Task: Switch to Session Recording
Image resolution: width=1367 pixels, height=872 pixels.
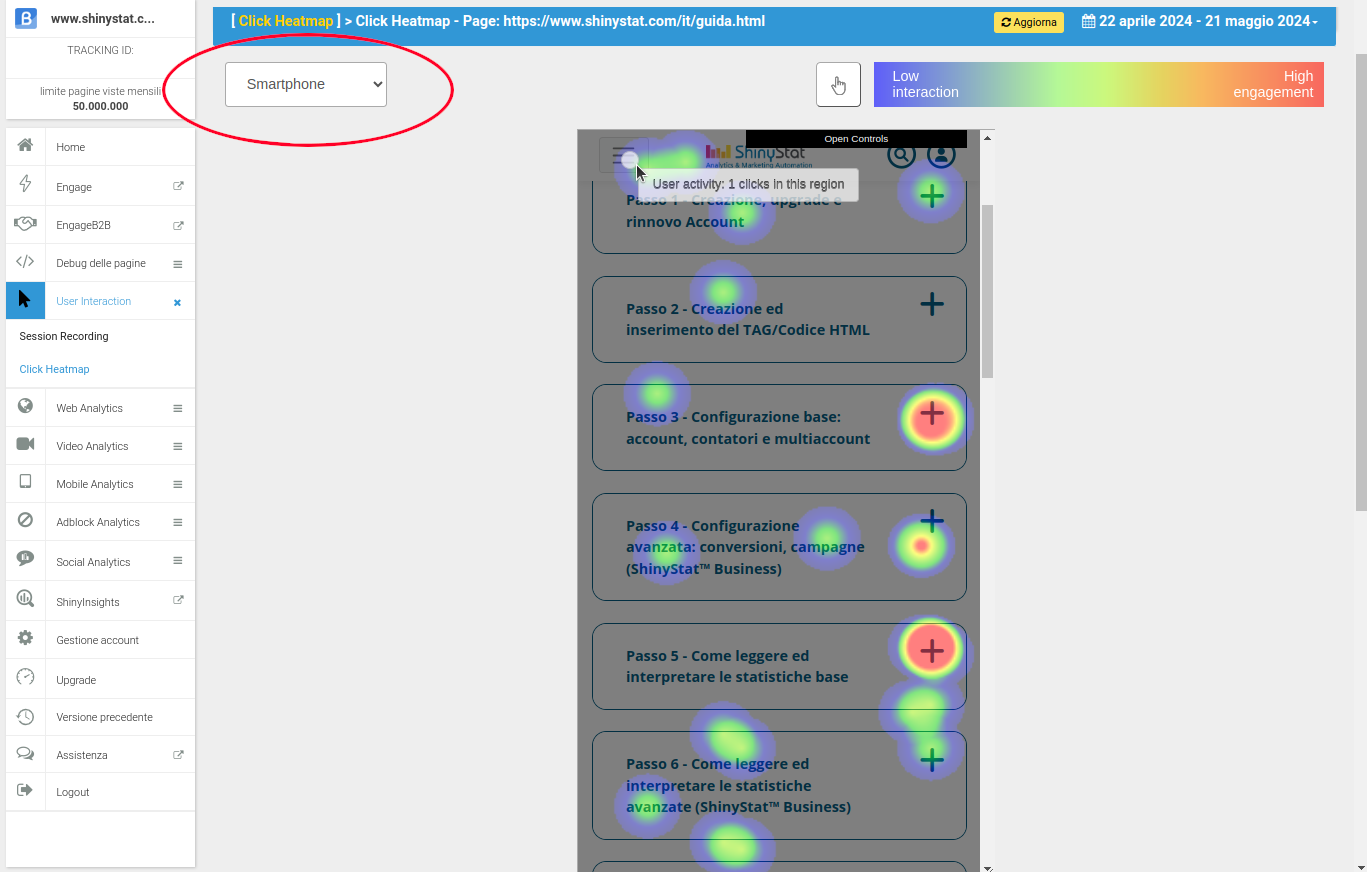Action: point(62,336)
